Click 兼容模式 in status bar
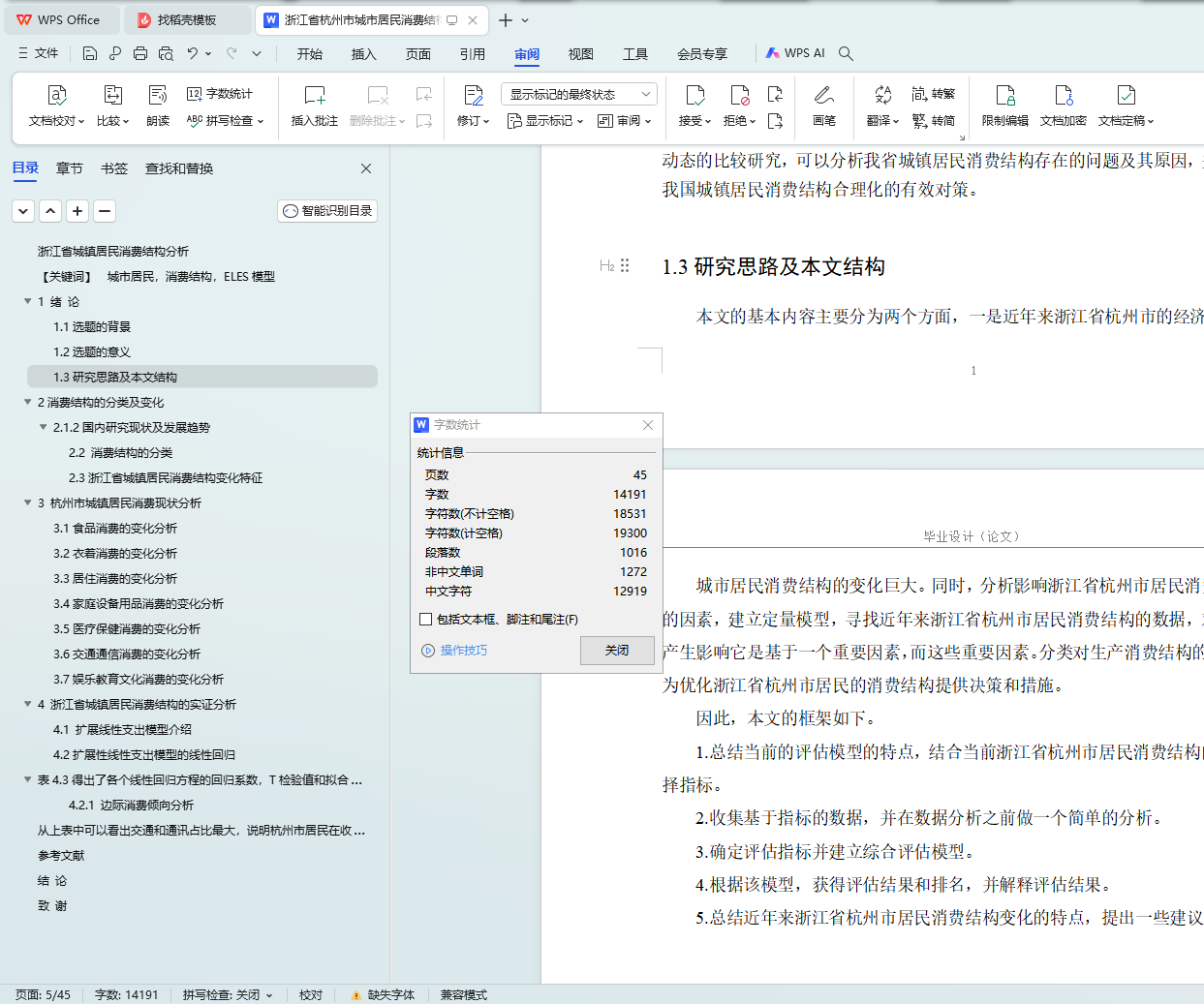Viewport: 1204px width, 1004px height. 464,994
